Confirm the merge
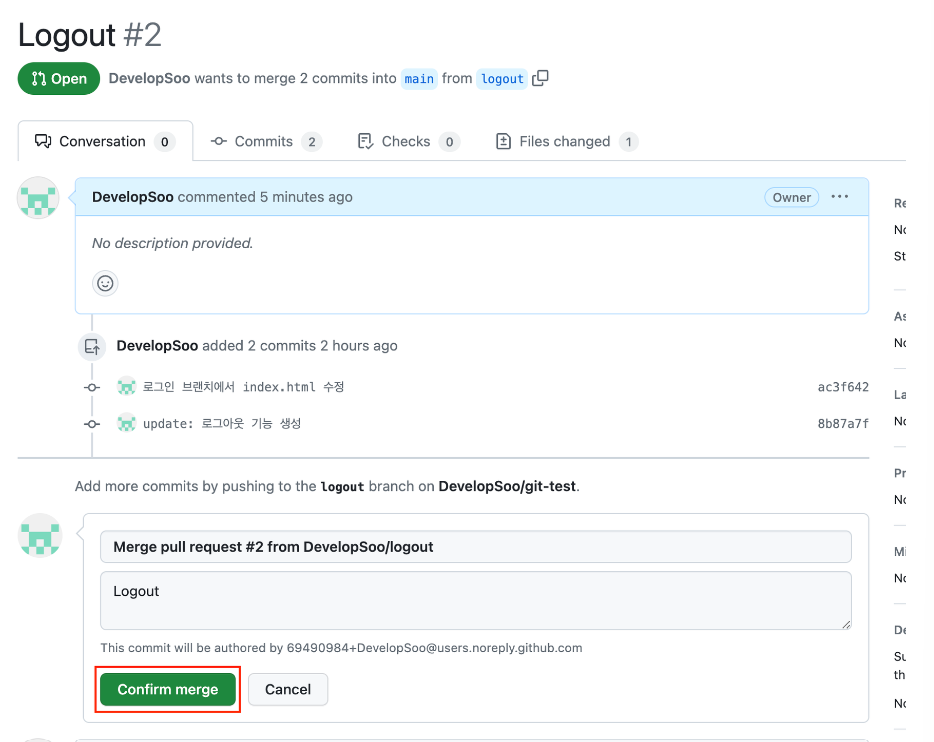Viewport: 934px width, 742px height. tap(168, 689)
